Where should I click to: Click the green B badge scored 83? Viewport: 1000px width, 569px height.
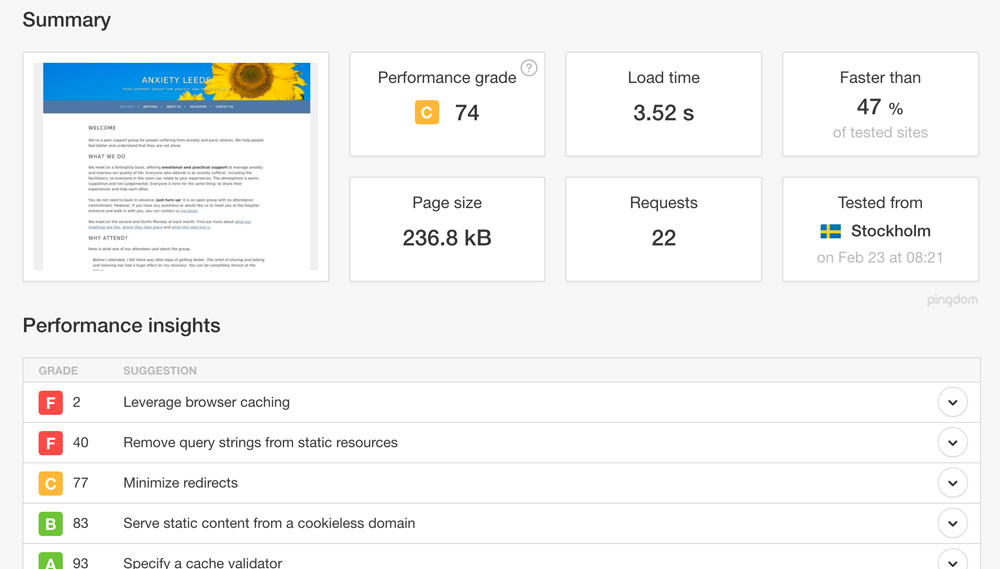(51, 523)
